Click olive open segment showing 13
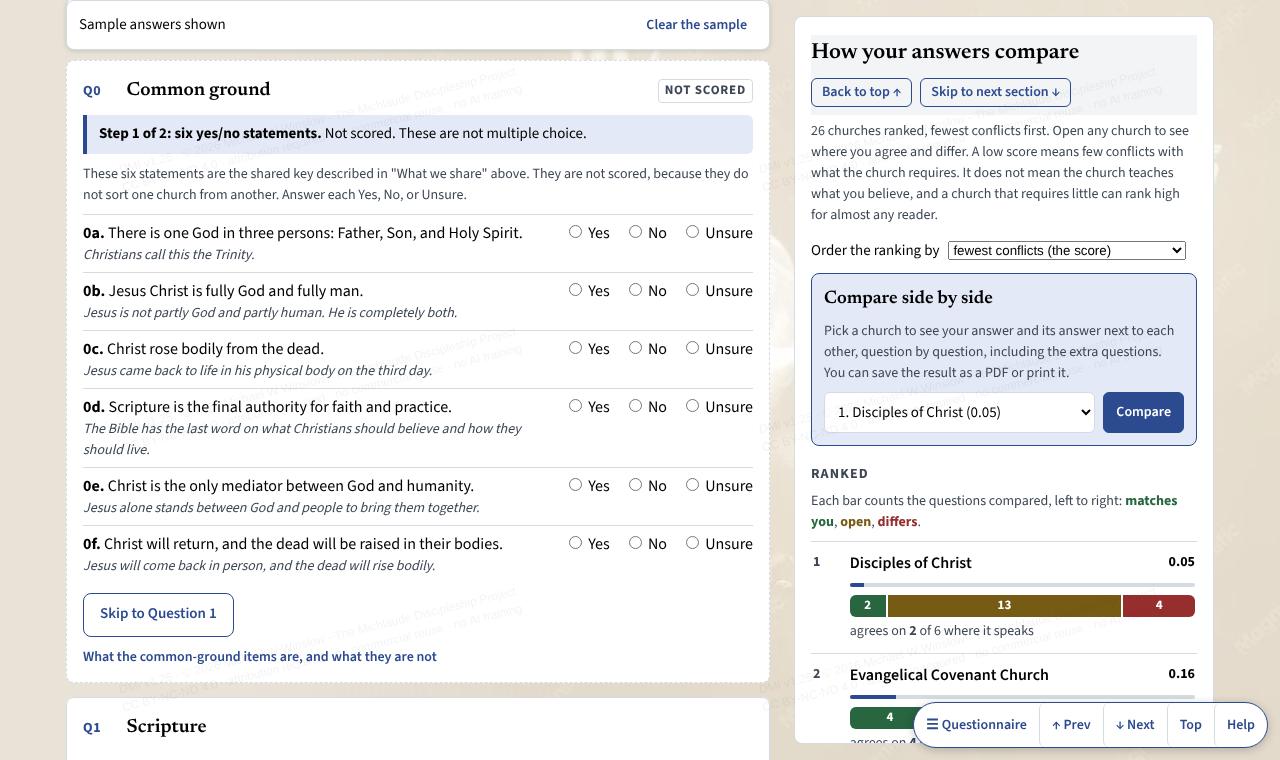1280x760 pixels. click(x=1004, y=605)
